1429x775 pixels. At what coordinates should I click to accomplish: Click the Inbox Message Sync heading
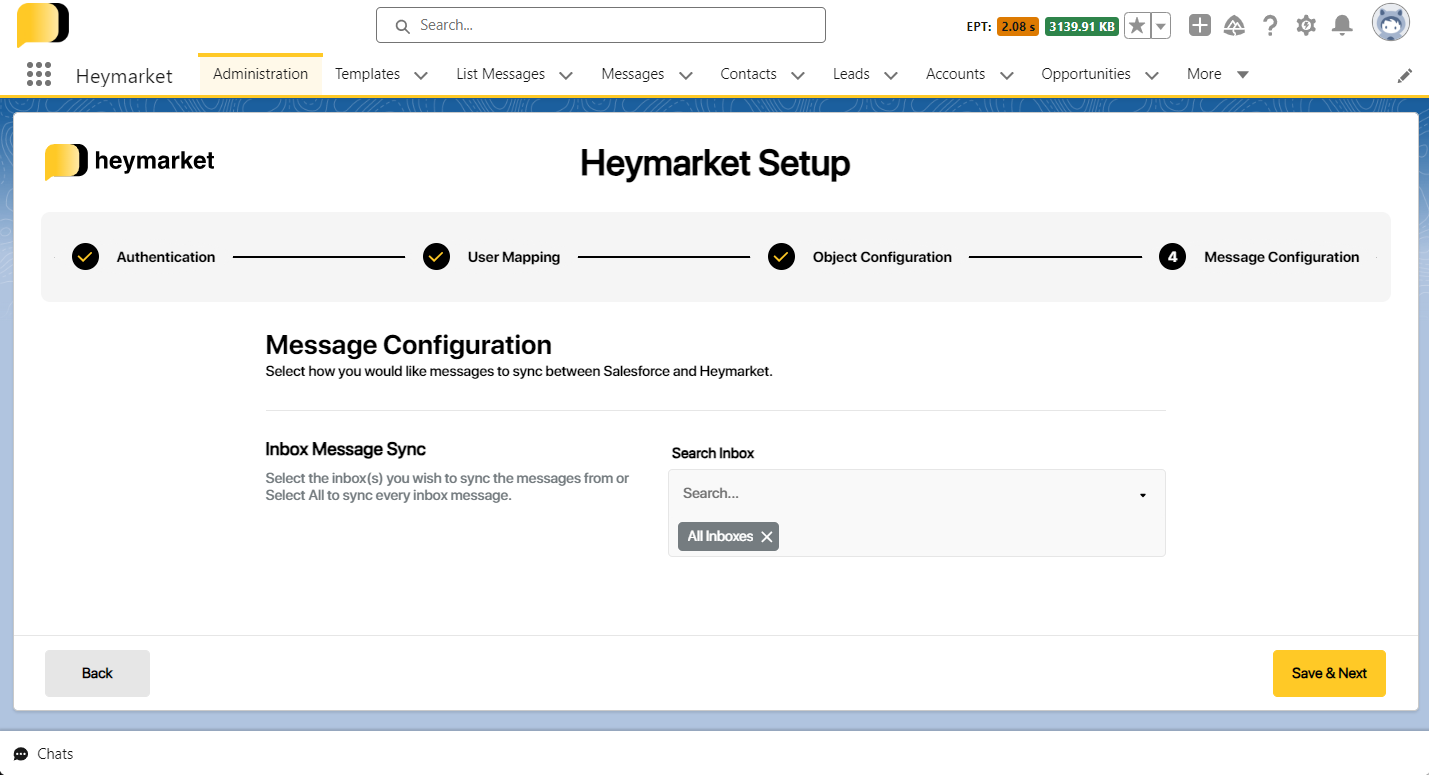(345, 449)
